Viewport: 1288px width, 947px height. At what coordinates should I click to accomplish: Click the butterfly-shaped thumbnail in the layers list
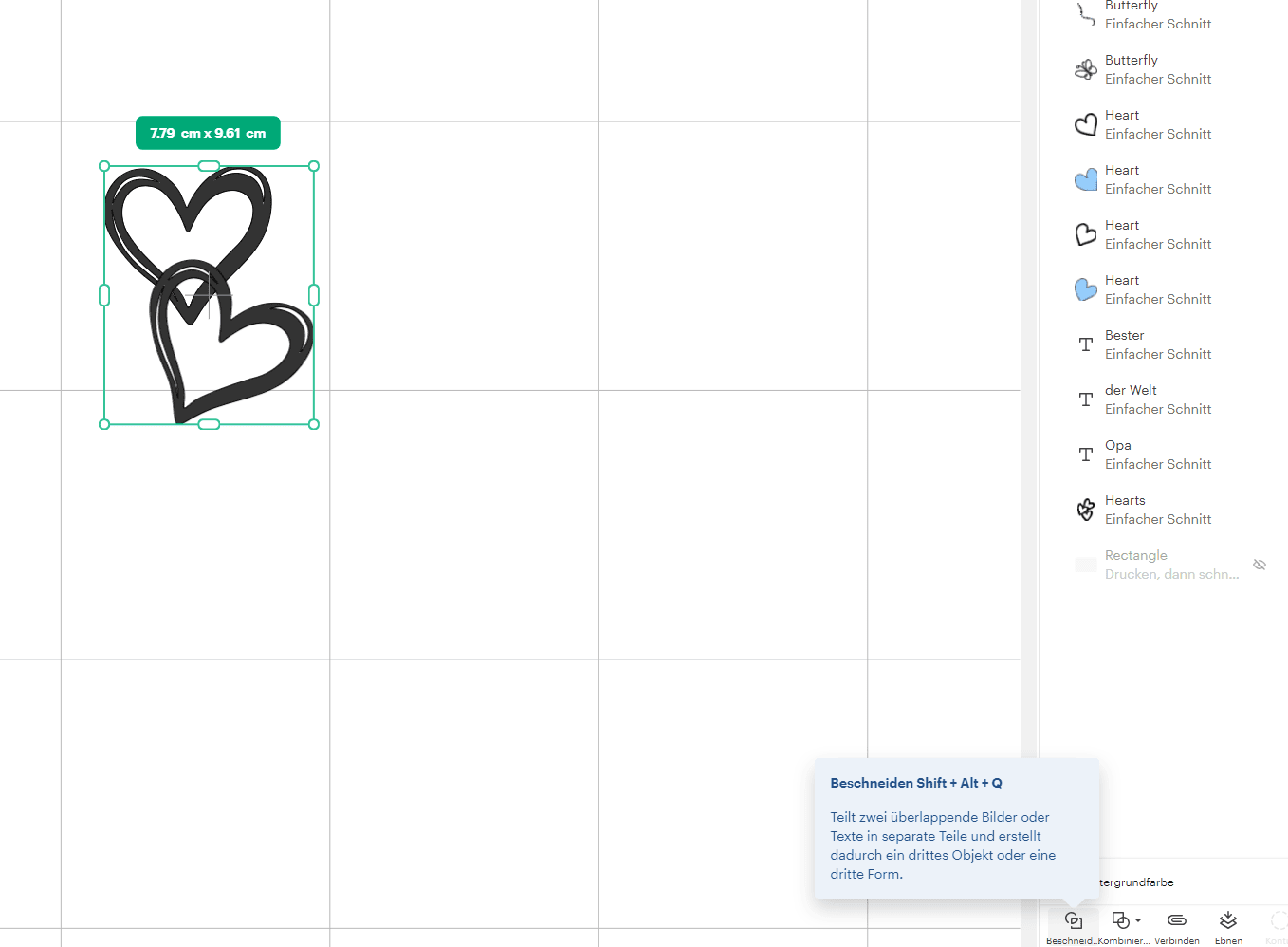1086,69
